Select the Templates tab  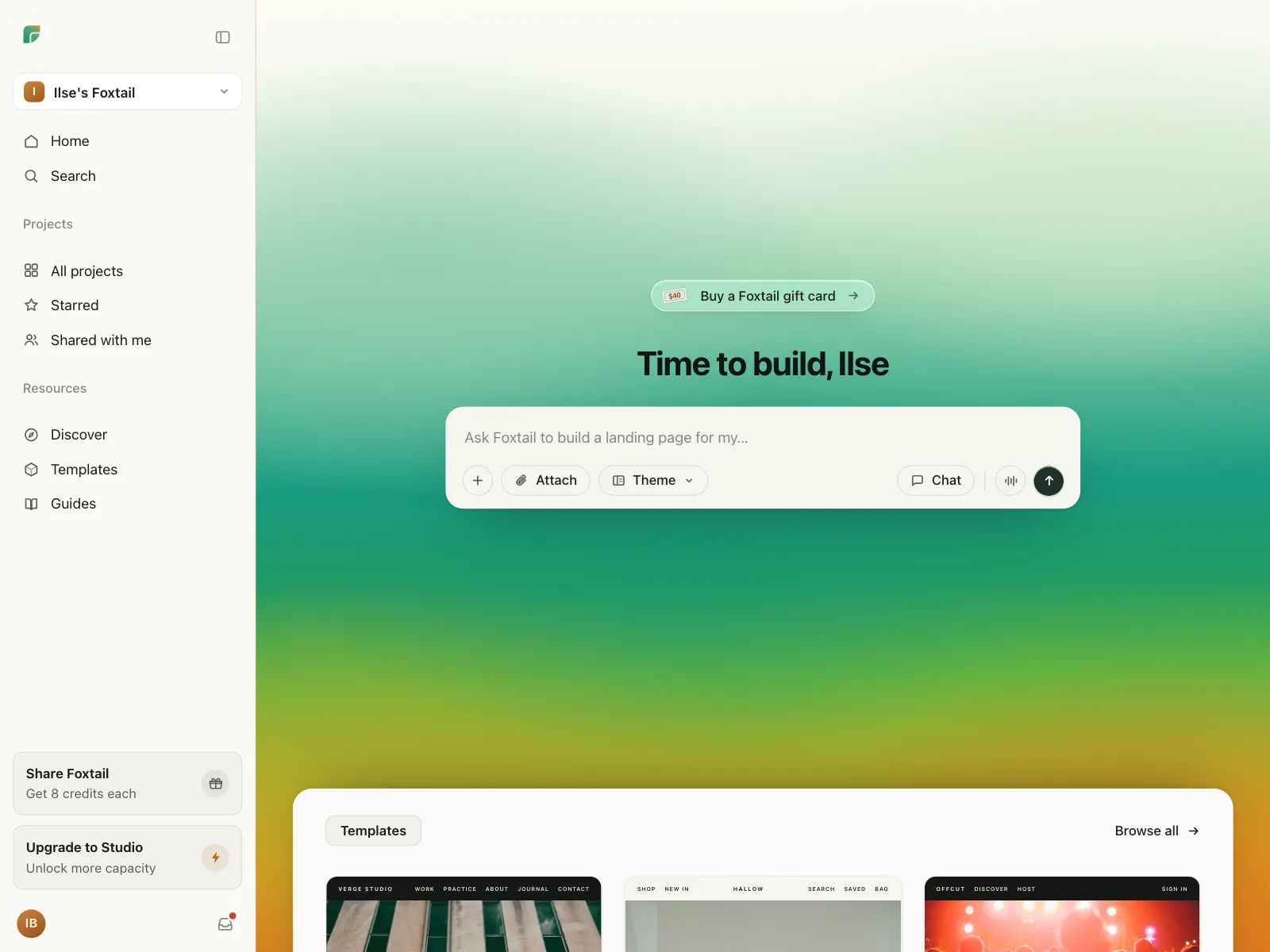coord(373,831)
